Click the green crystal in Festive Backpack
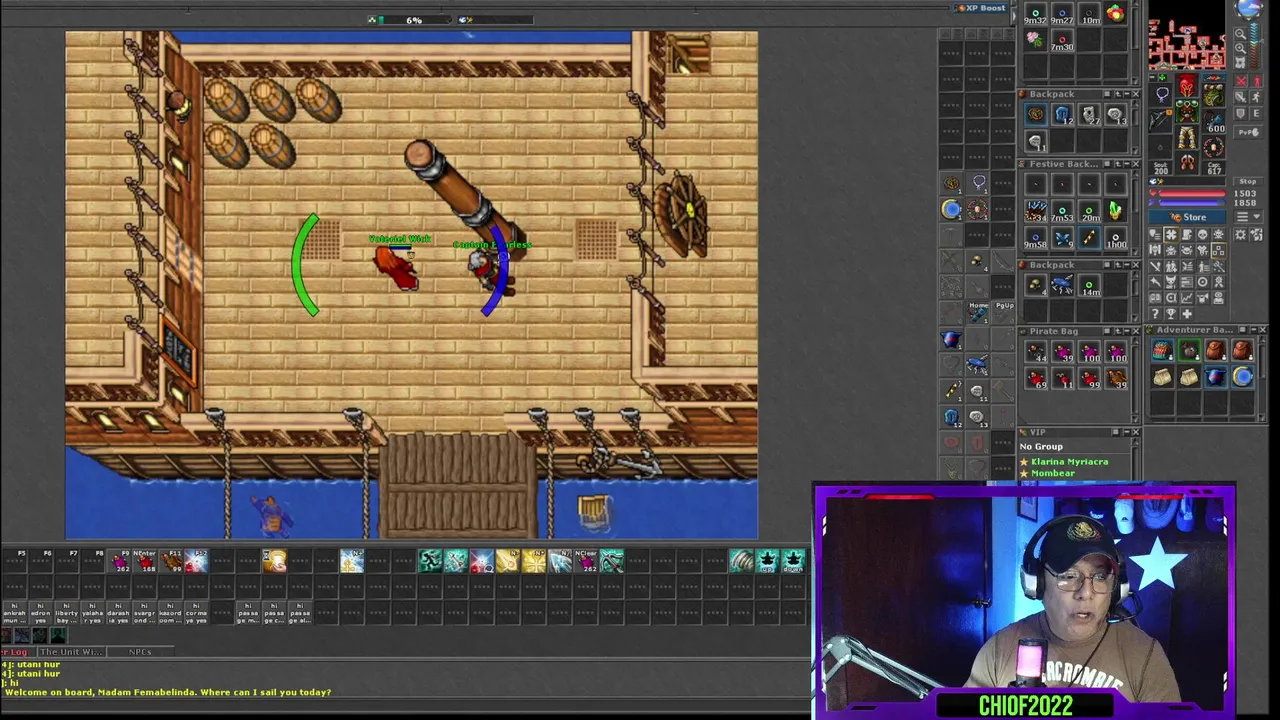Image resolution: width=1280 pixels, height=720 pixels. pos(1115,211)
